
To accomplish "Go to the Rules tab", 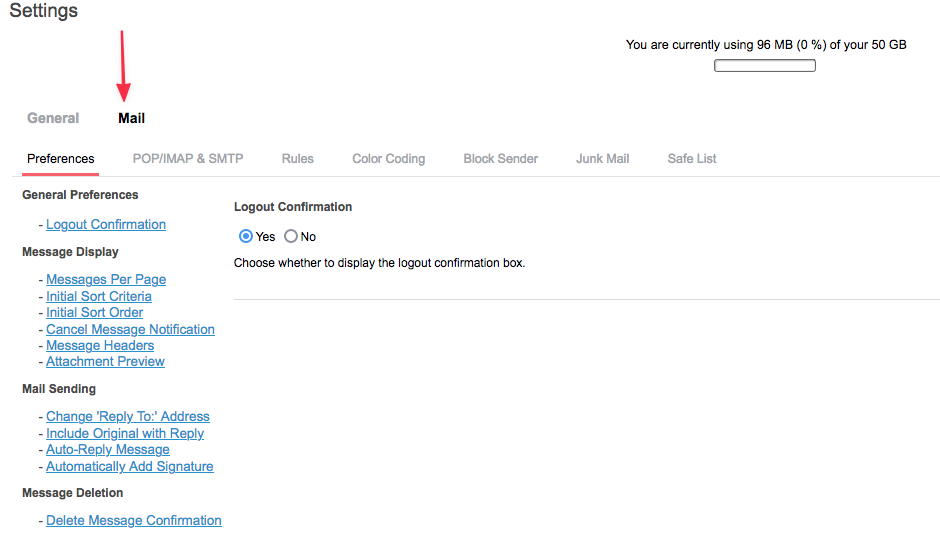I will [297, 159].
